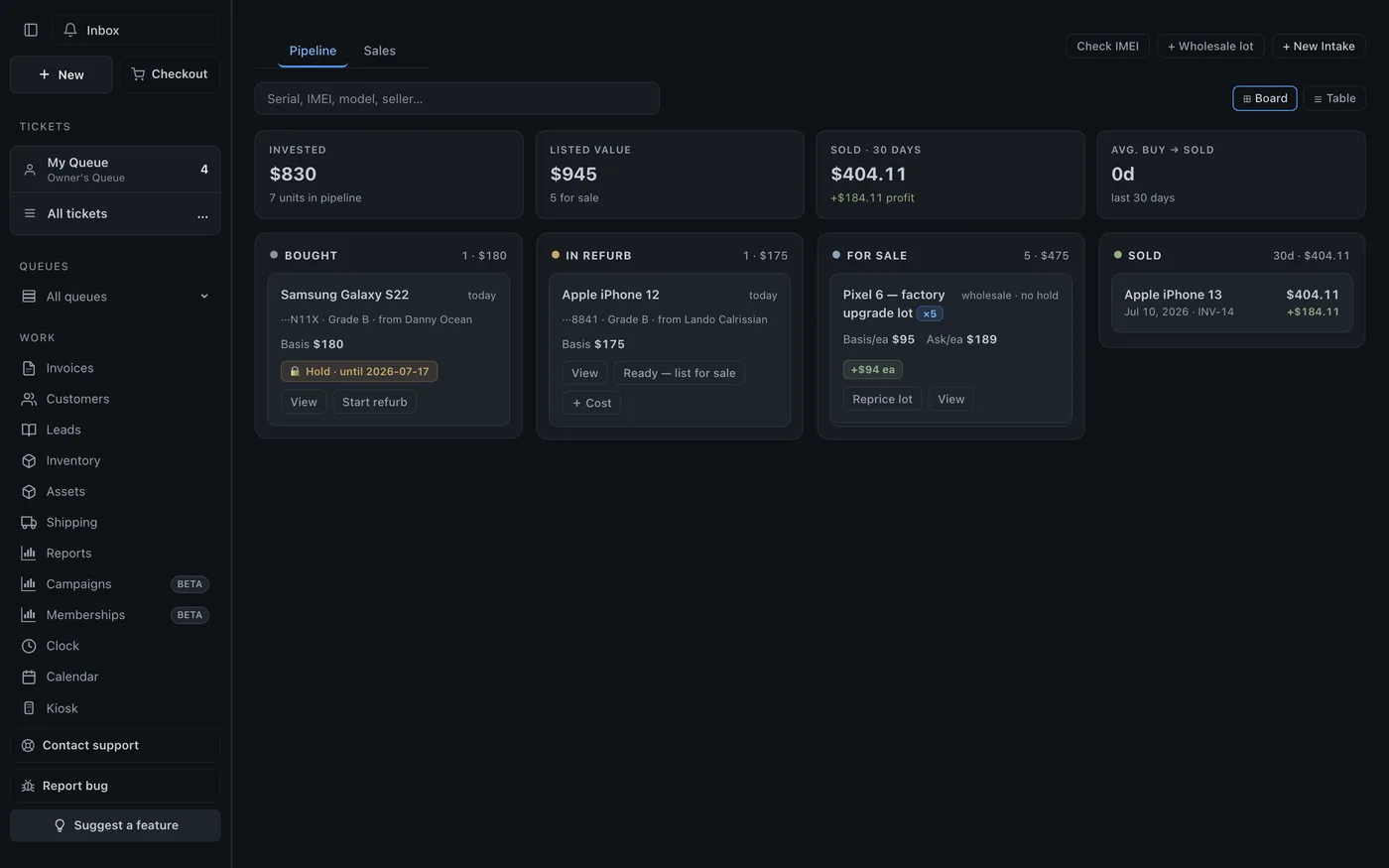Viewport: 1389px width, 868px height.
Task: Open Leads book icon
Action: click(x=29, y=430)
